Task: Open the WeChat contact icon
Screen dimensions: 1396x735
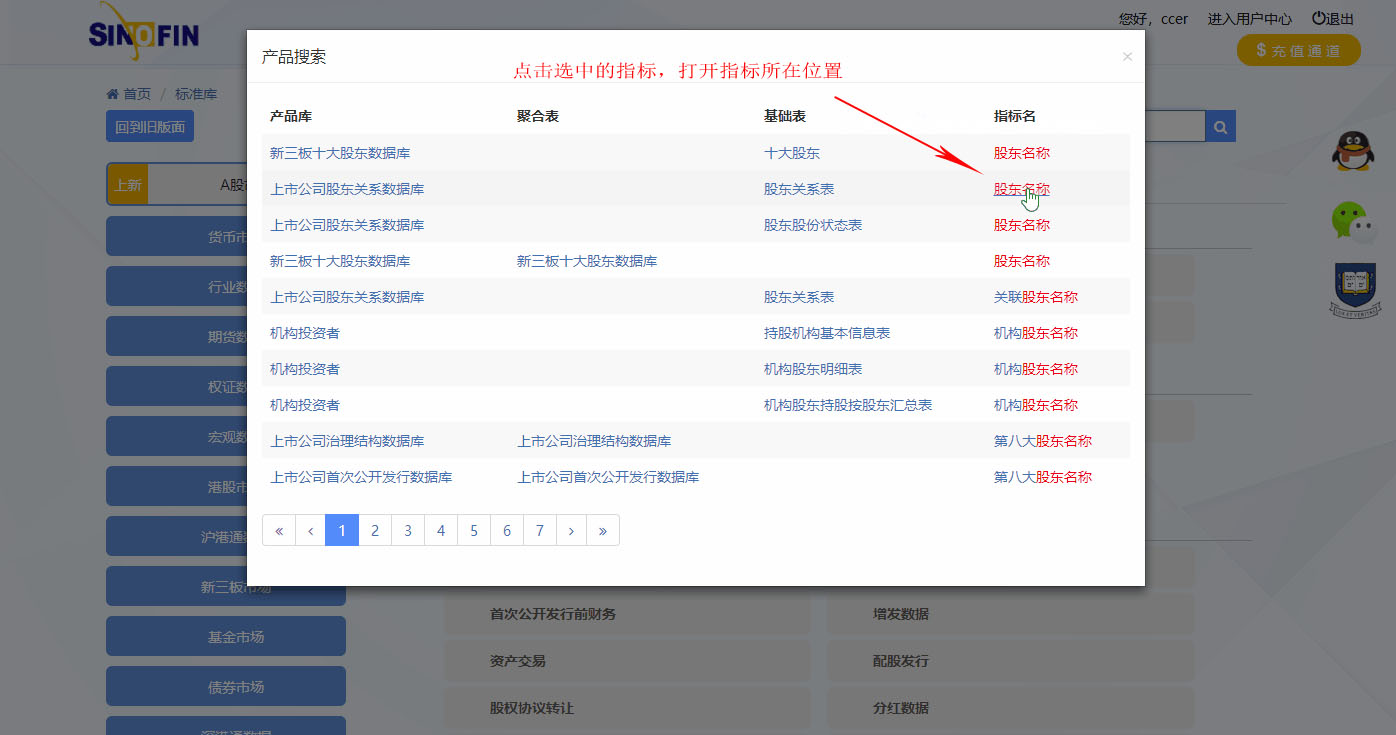Action: point(1354,222)
